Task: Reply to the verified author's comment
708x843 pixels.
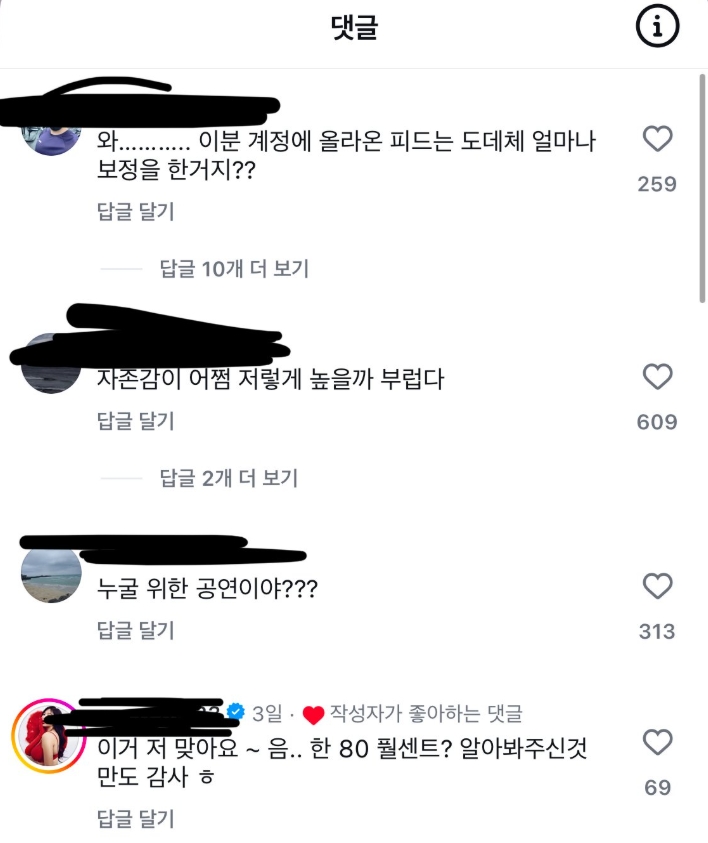Action: click(135, 819)
